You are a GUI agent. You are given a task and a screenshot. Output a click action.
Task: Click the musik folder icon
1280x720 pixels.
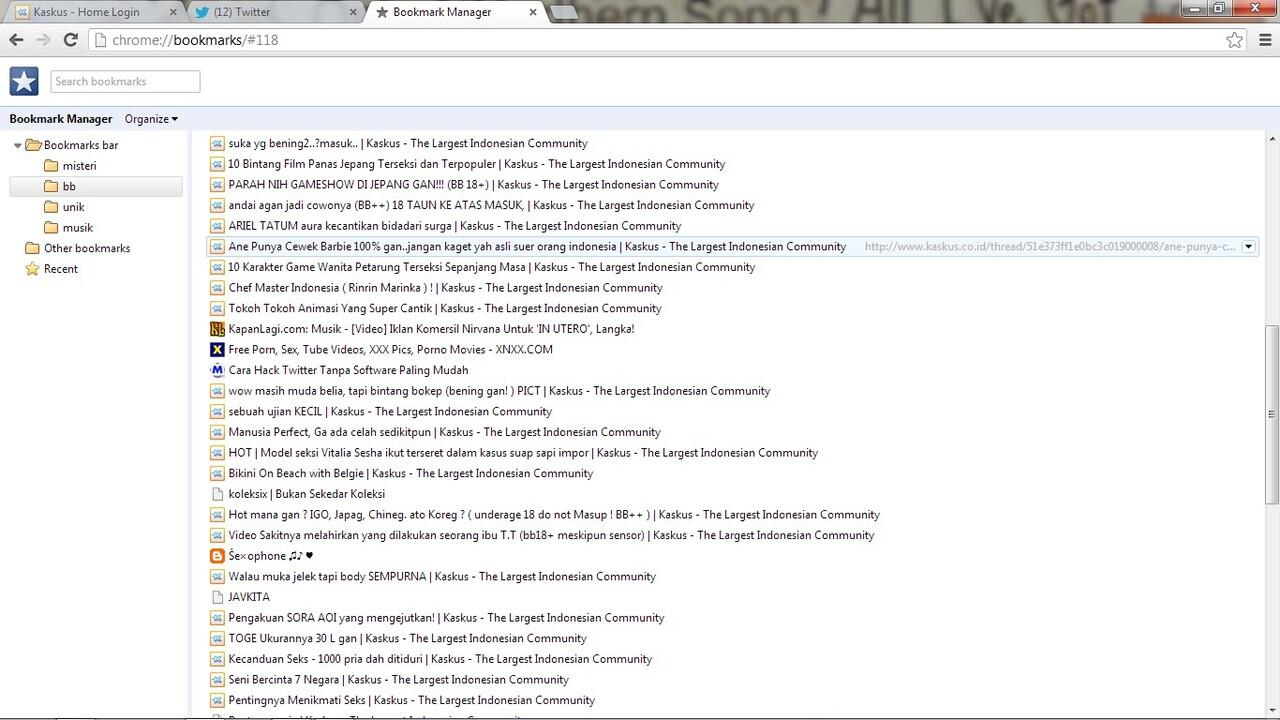pos(51,228)
